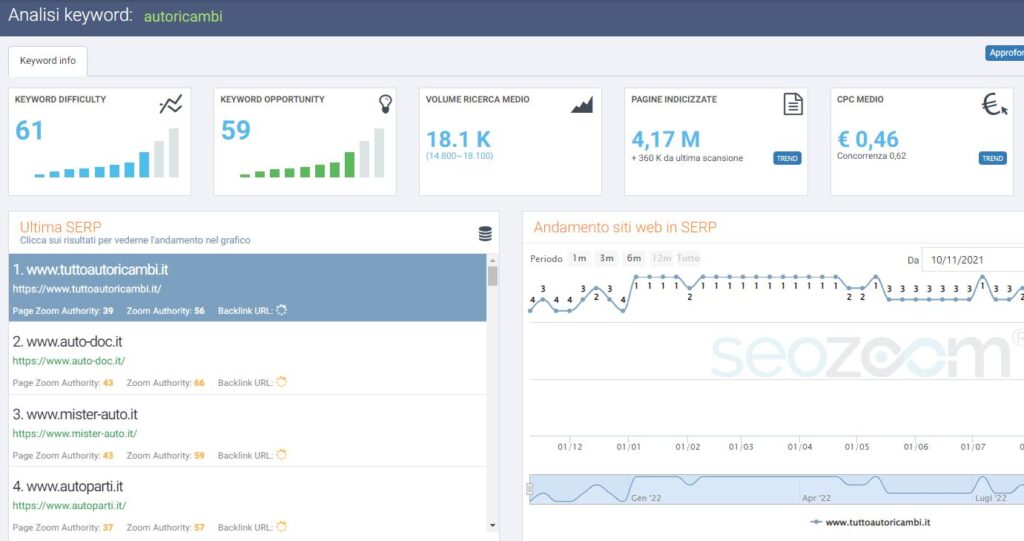Screen dimensions: 1024x541
Task: Select SERP result 4 www.autoparti.it
Action: point(248,503)
